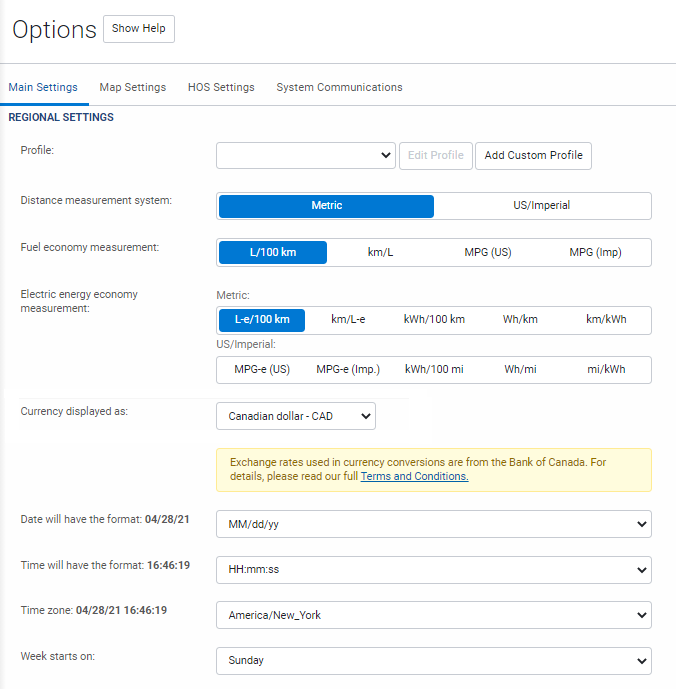The image size is (676, 689).
Task: Choose mi/kWh electric energy option
Action: [606, 370]
